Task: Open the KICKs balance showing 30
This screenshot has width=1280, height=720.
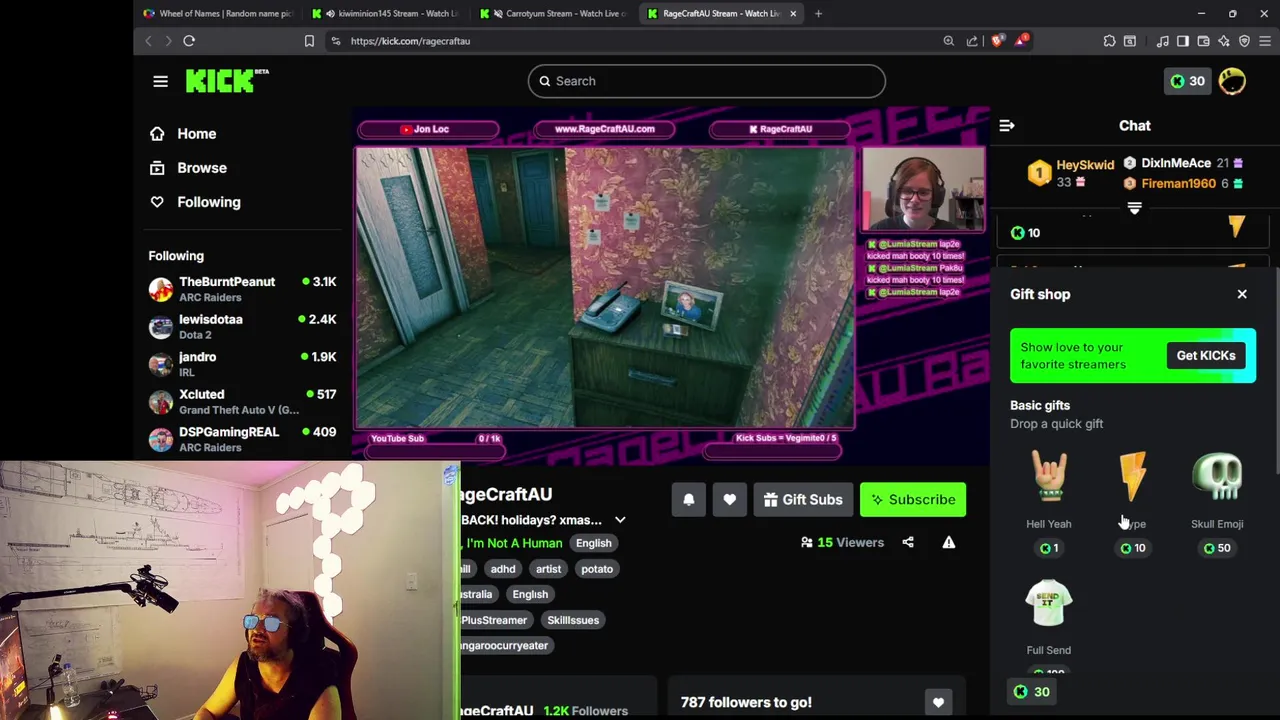Action: (1187, 81)
